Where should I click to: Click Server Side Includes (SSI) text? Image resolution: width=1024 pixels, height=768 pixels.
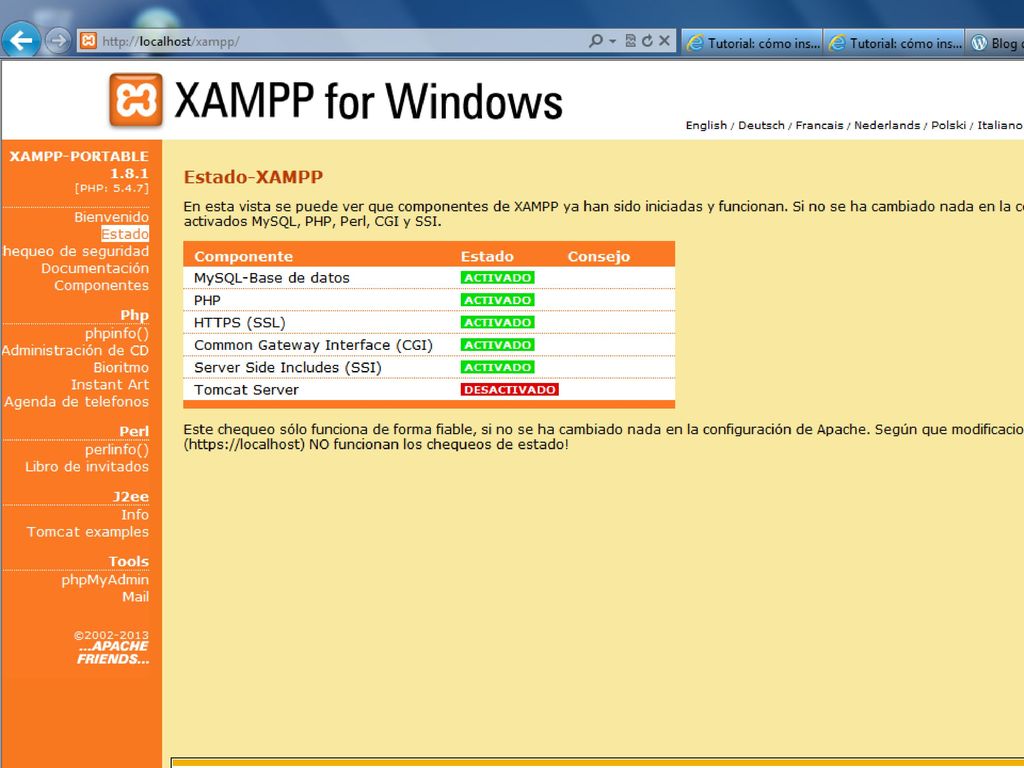[288, 368]
